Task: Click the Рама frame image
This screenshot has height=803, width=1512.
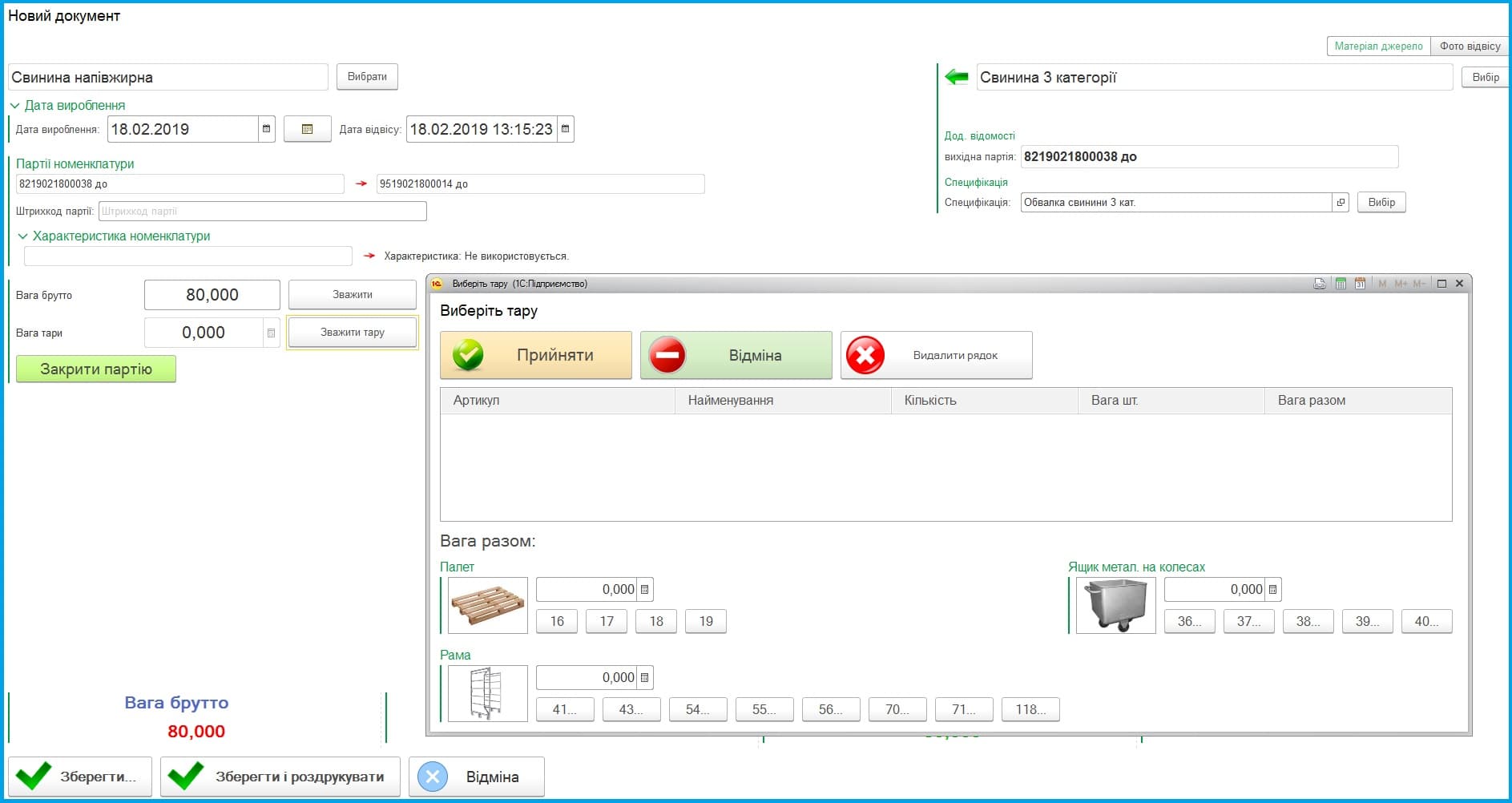Action: pos(487,693)
